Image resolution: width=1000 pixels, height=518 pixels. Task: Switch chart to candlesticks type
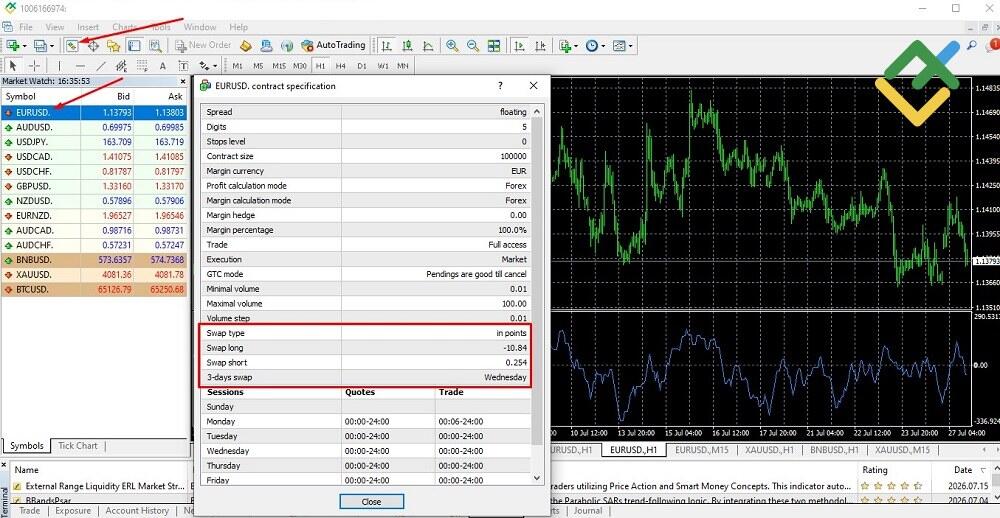click(x=408, y=45)
